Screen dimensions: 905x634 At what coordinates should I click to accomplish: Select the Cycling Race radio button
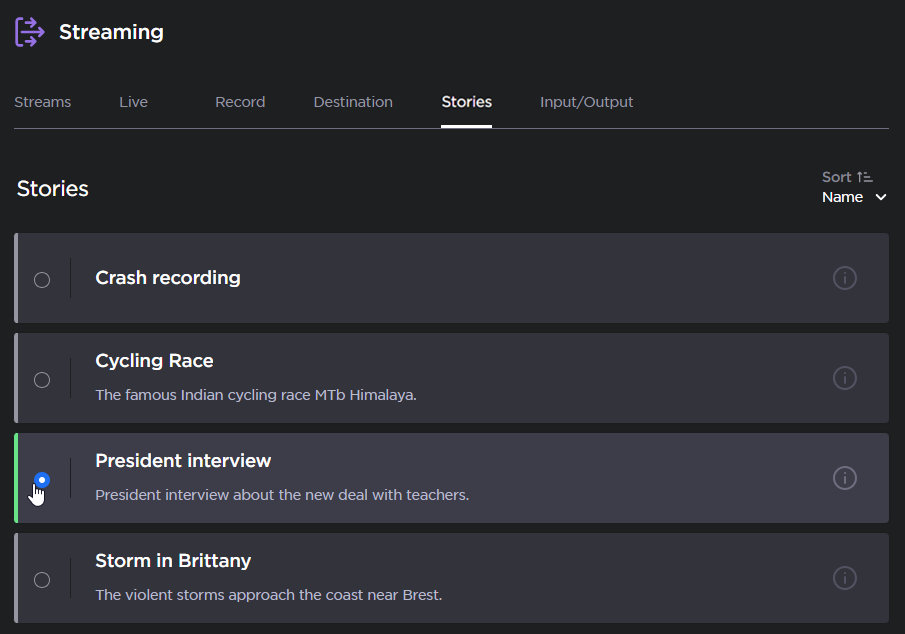click(42, 380)
